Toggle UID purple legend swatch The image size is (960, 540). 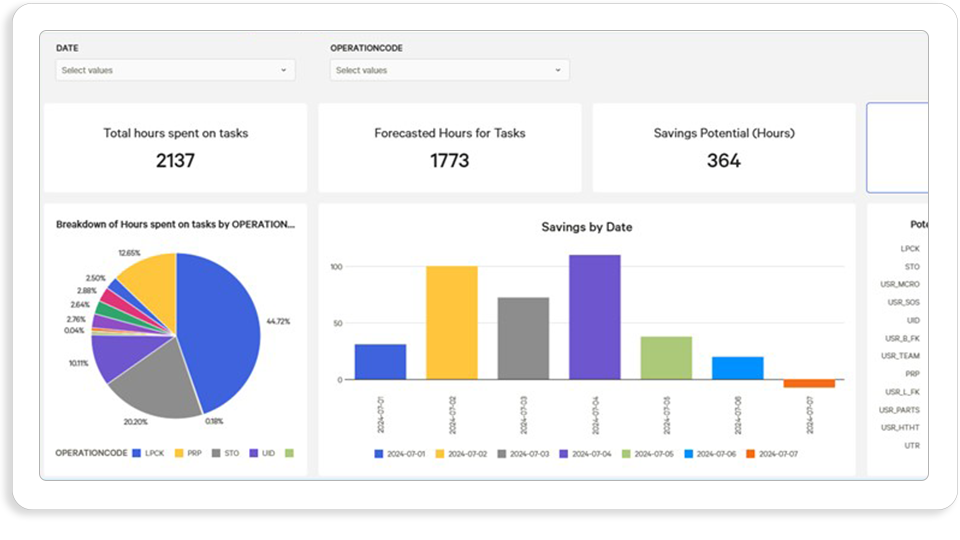253,453
